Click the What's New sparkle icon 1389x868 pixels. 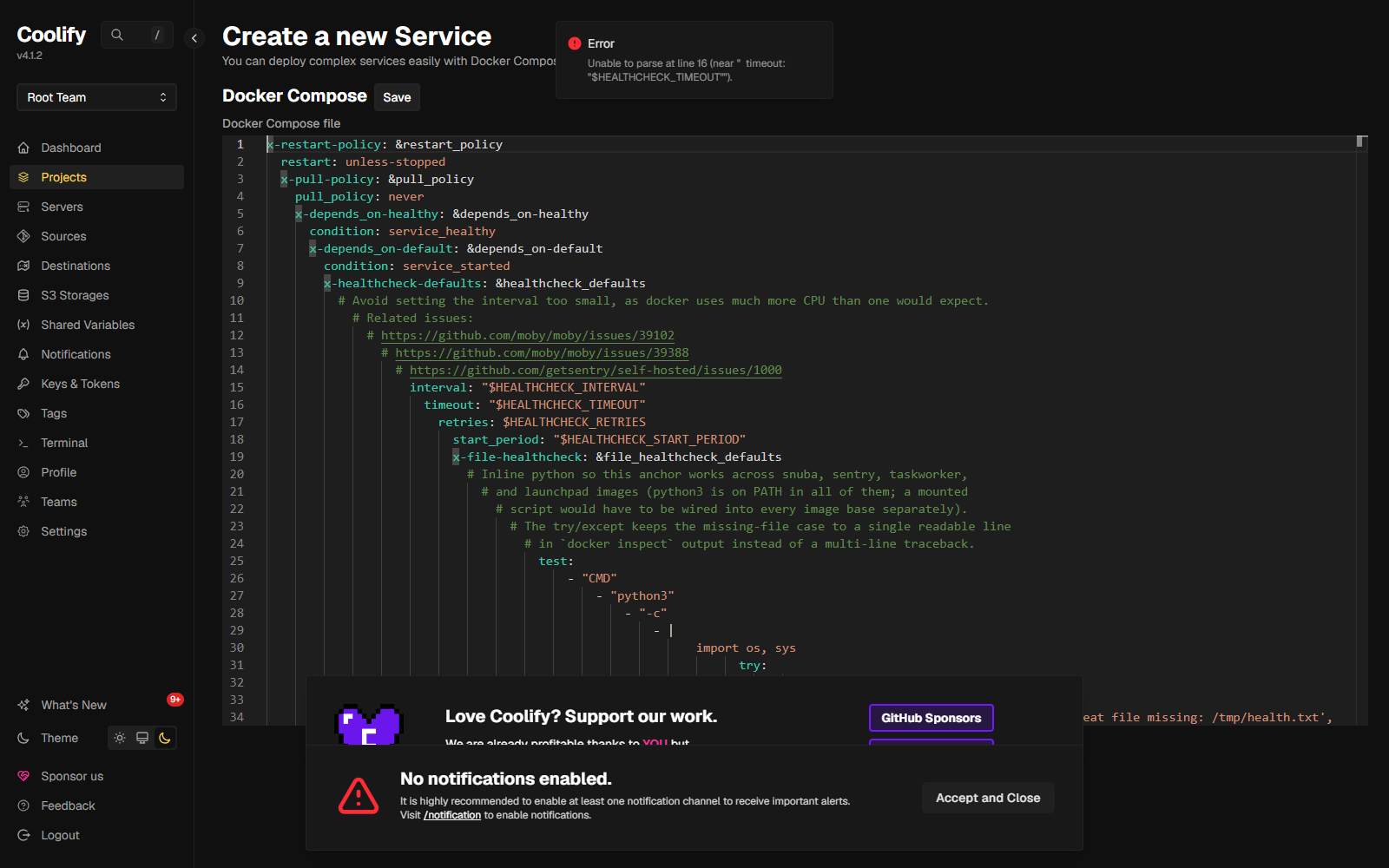23,705
